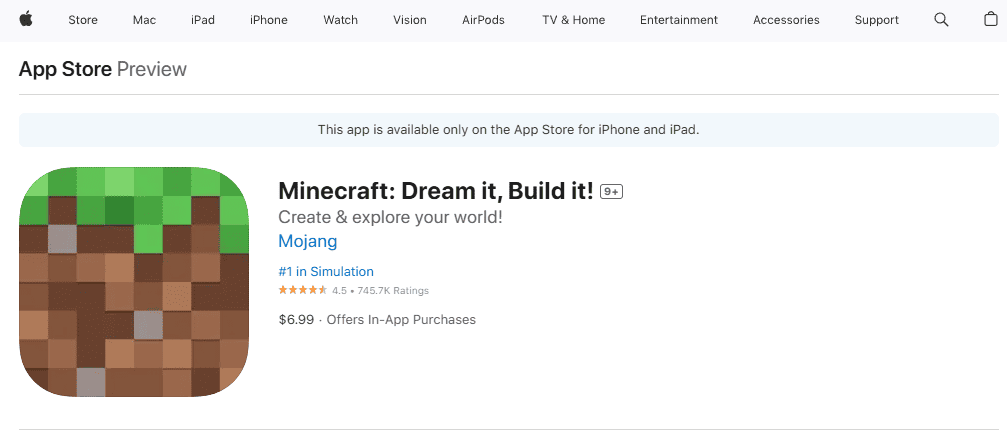Click the Apple logo icon
Image resolution: width=1007 pixels, height=445 pixels.
[x=26, y=19]
